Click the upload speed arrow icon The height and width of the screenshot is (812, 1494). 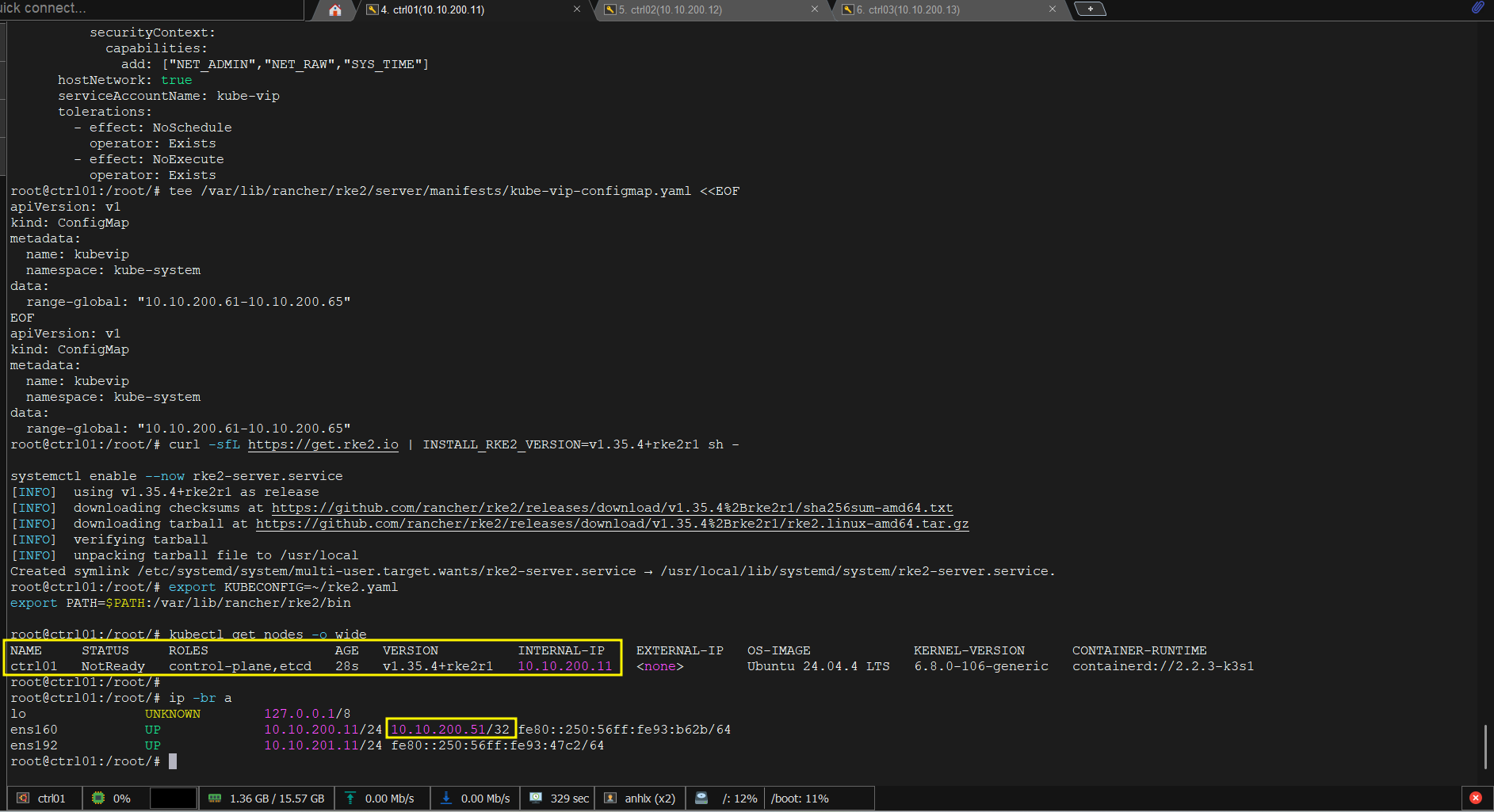350,798
